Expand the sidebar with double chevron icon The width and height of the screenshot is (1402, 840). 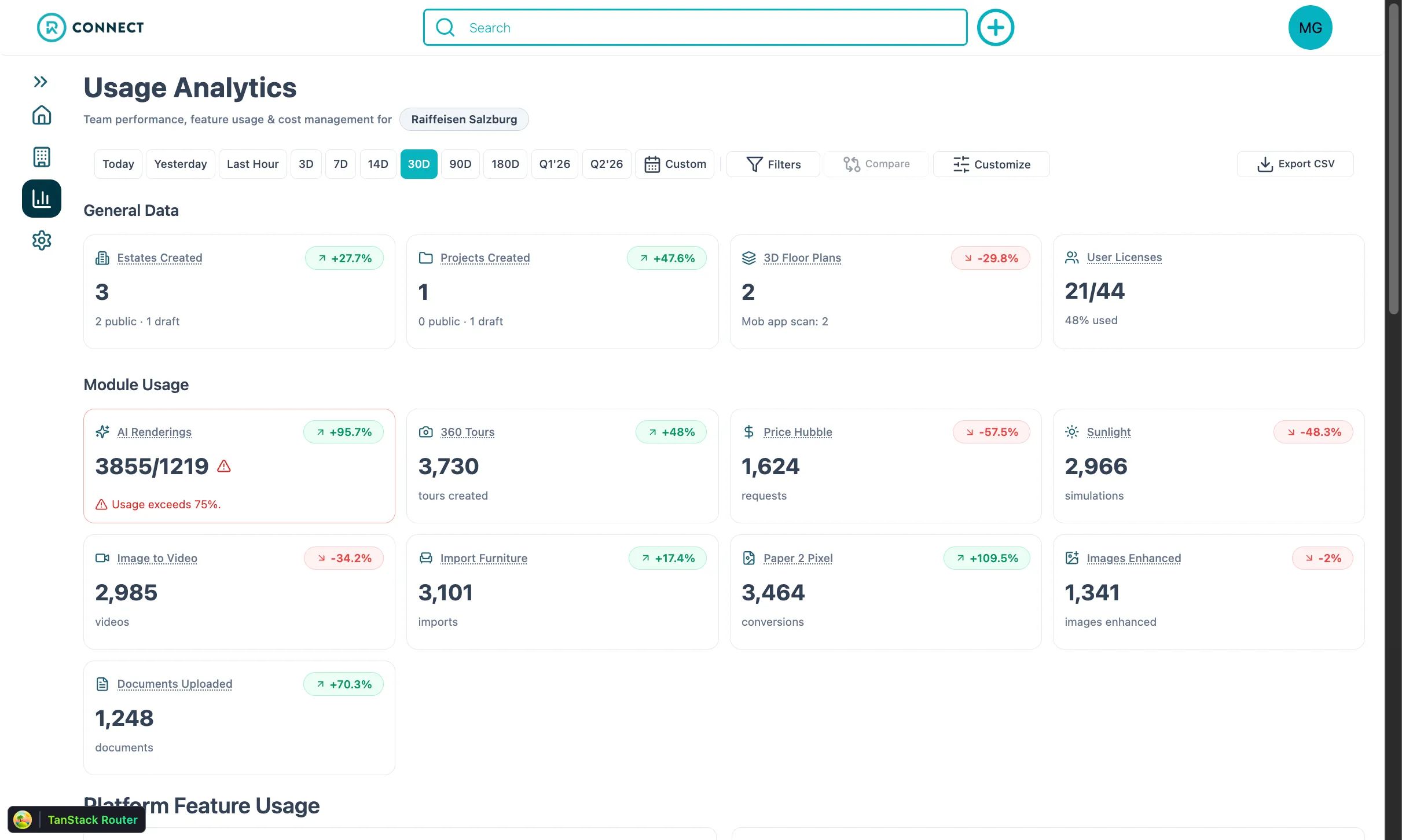pyautogui.click(x=41, y=82)
